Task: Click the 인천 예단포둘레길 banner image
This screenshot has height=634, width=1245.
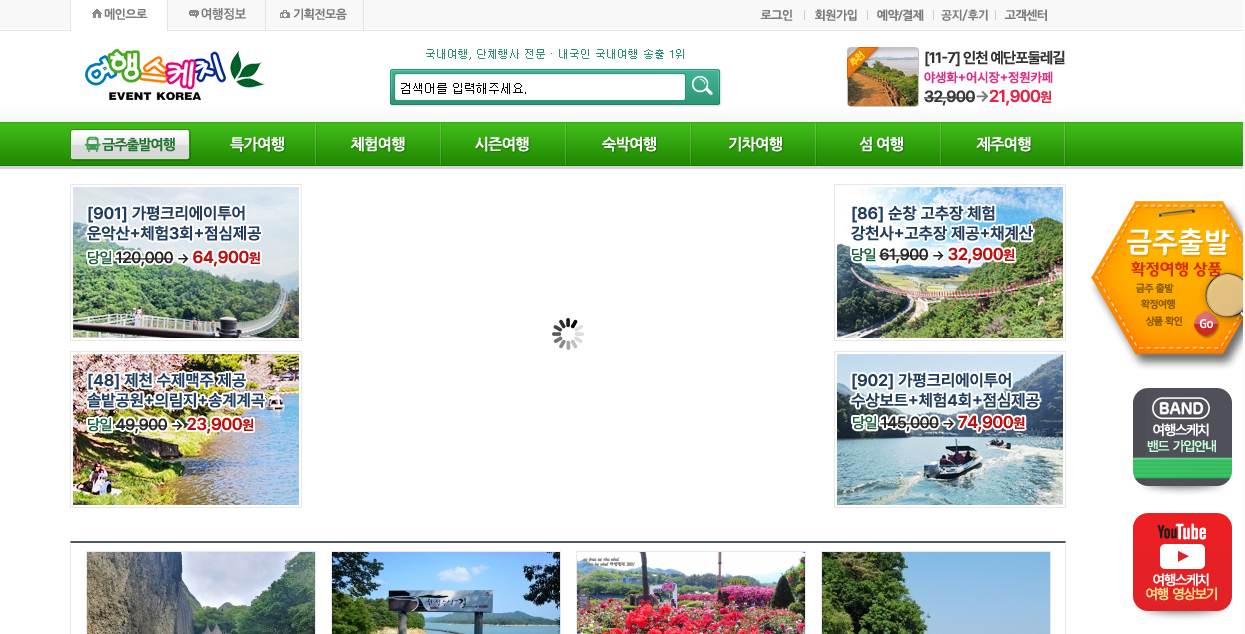Action: coord(882,77)
